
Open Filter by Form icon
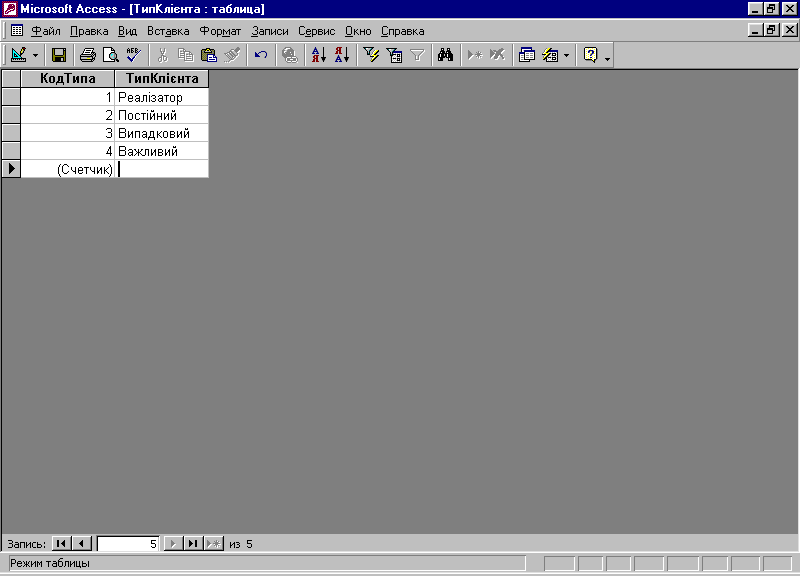(394, 55)
